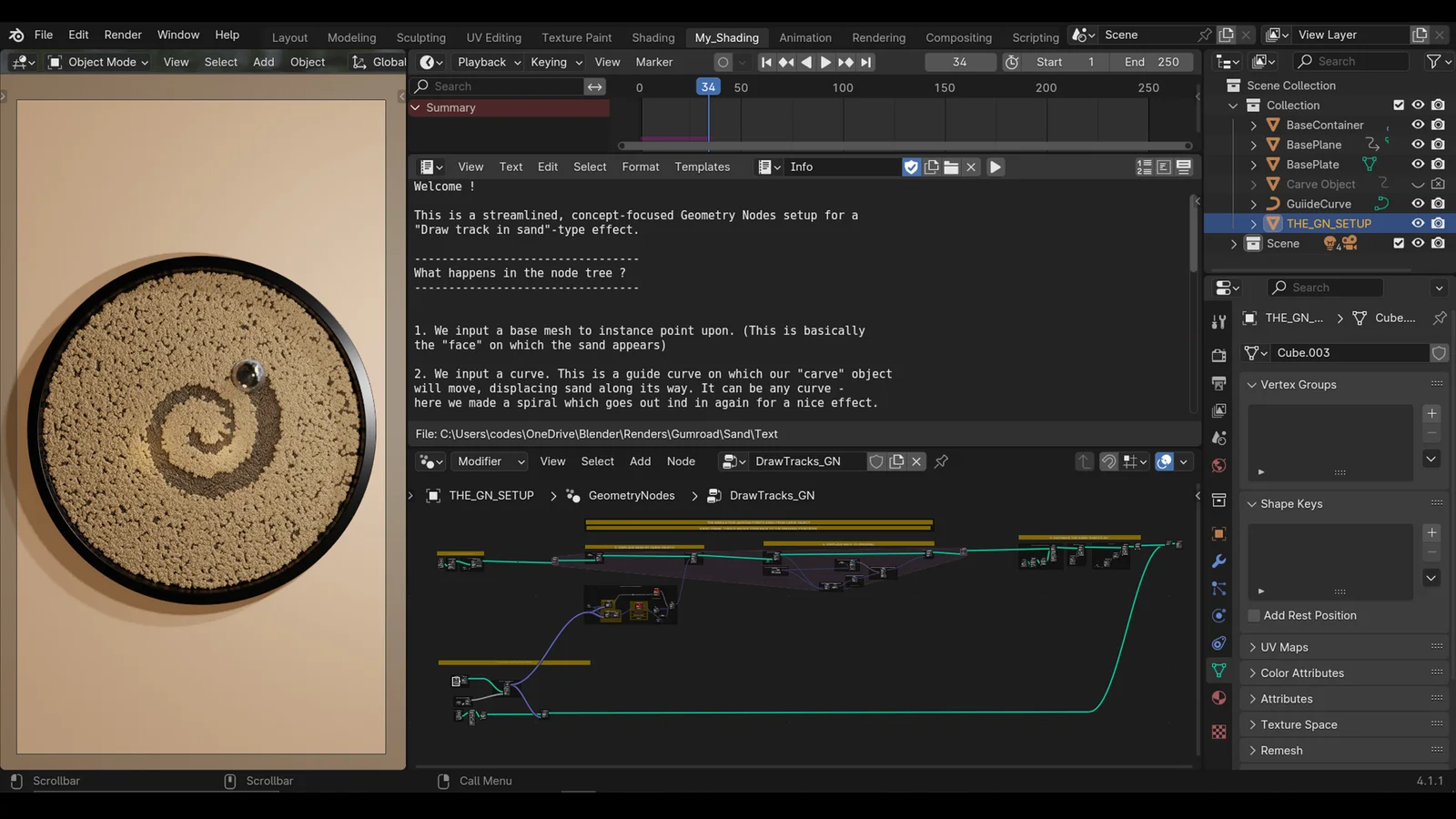Rename the Cube.003 name field
The width and height of the screenshot is (1456, 819).
(x=1350, y=352)
